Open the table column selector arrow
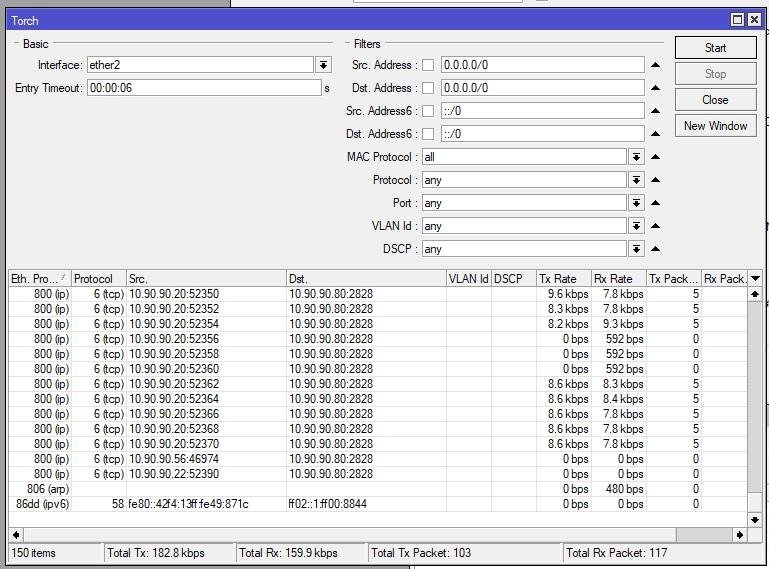The image size is (769, 569). click(755, 279)
